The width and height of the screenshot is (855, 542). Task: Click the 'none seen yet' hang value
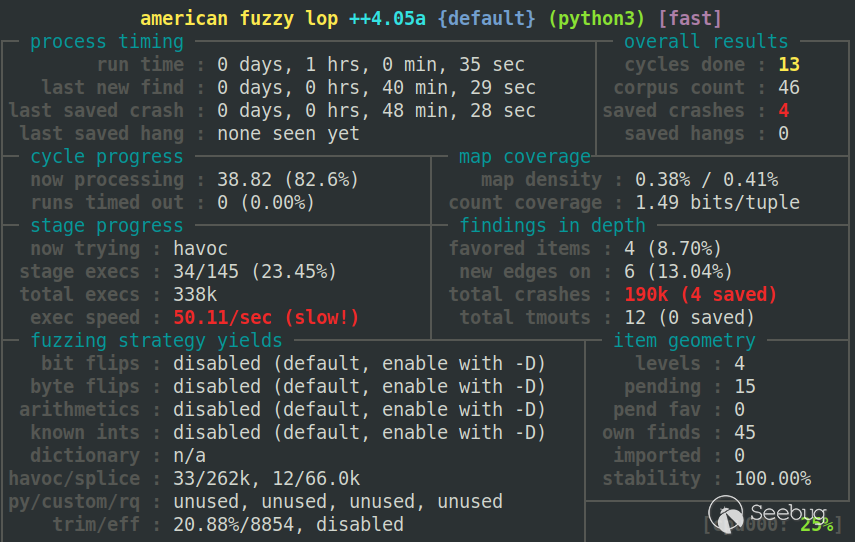point(288,133)
